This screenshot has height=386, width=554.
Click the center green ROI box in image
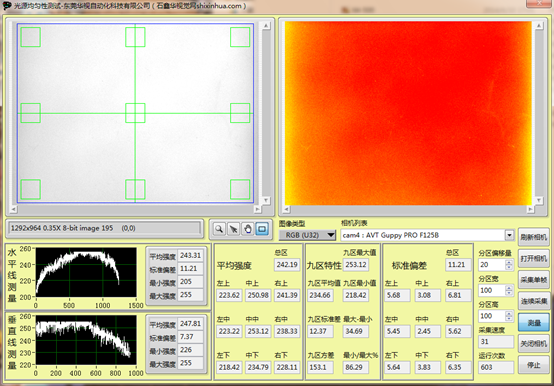click(x=135, y=113)
